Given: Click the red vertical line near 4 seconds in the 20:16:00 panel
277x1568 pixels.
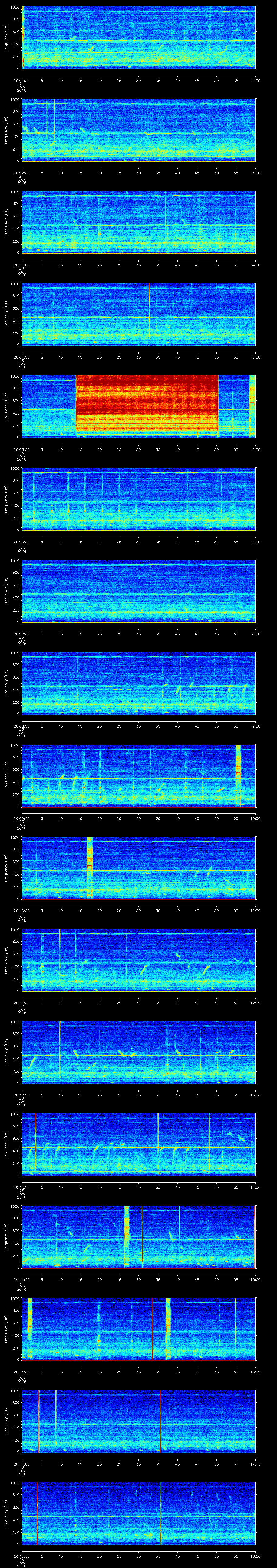Looking at the screenshot, I should [x=39, y=1421].
